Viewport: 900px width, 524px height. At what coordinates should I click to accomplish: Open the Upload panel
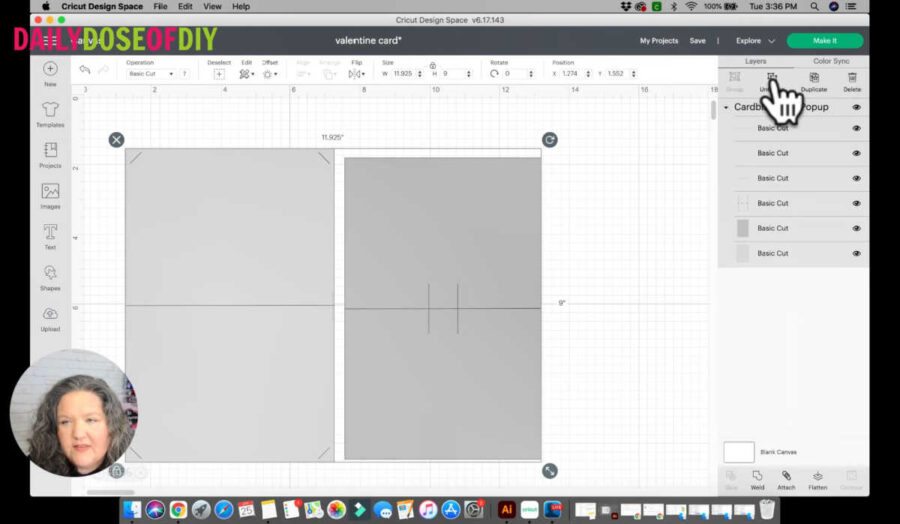point(50,318)
